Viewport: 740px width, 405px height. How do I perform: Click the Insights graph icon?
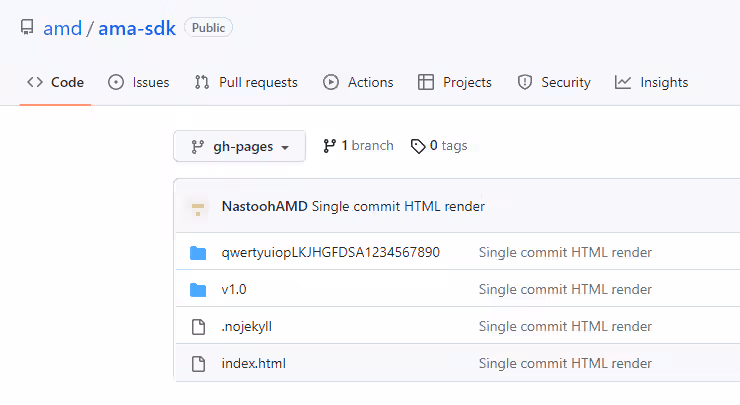623,82
